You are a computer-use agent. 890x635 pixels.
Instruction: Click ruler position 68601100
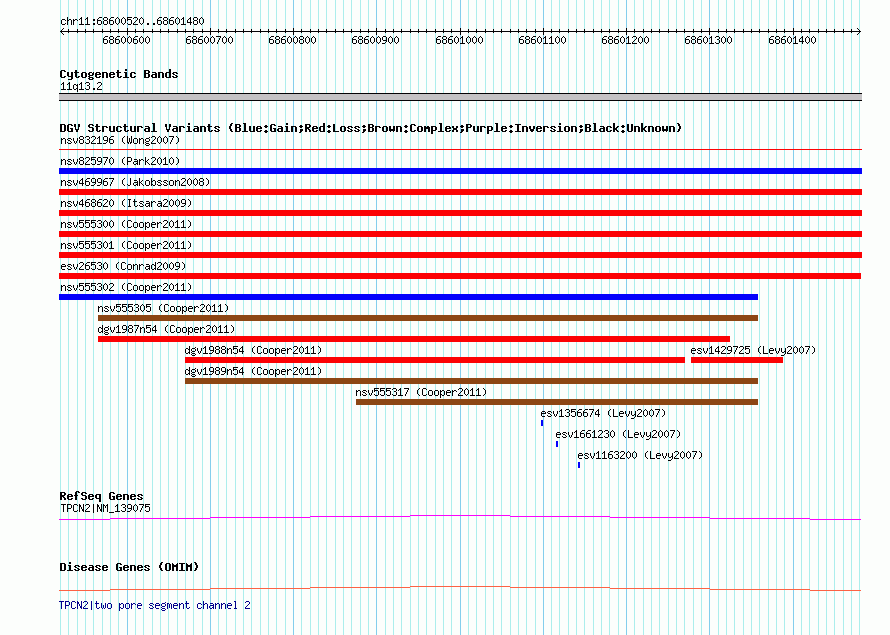542,40
